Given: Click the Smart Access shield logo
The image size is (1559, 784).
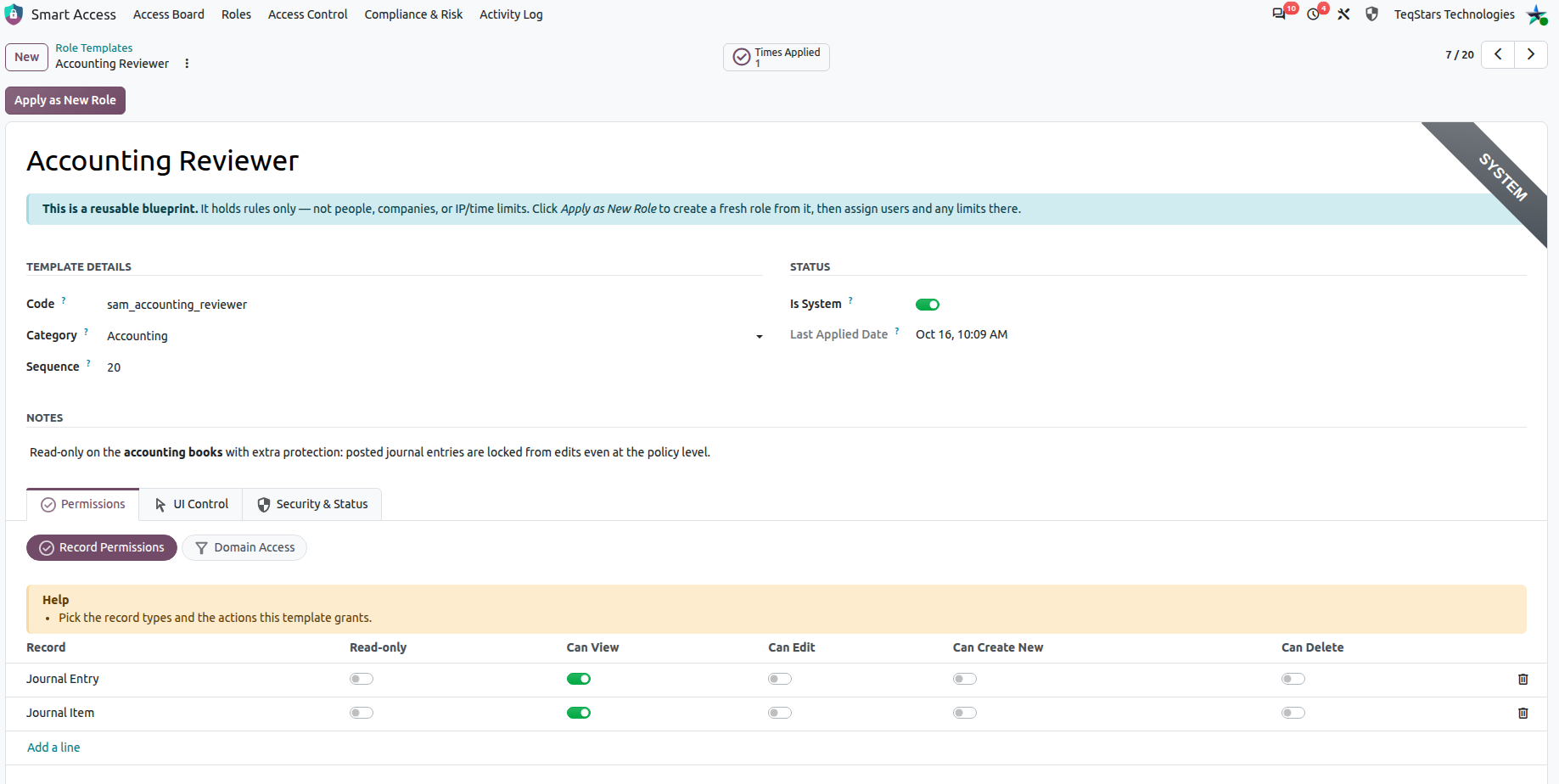Looking at the screenshot, I should pyautogui.click(x=14, y=14).
